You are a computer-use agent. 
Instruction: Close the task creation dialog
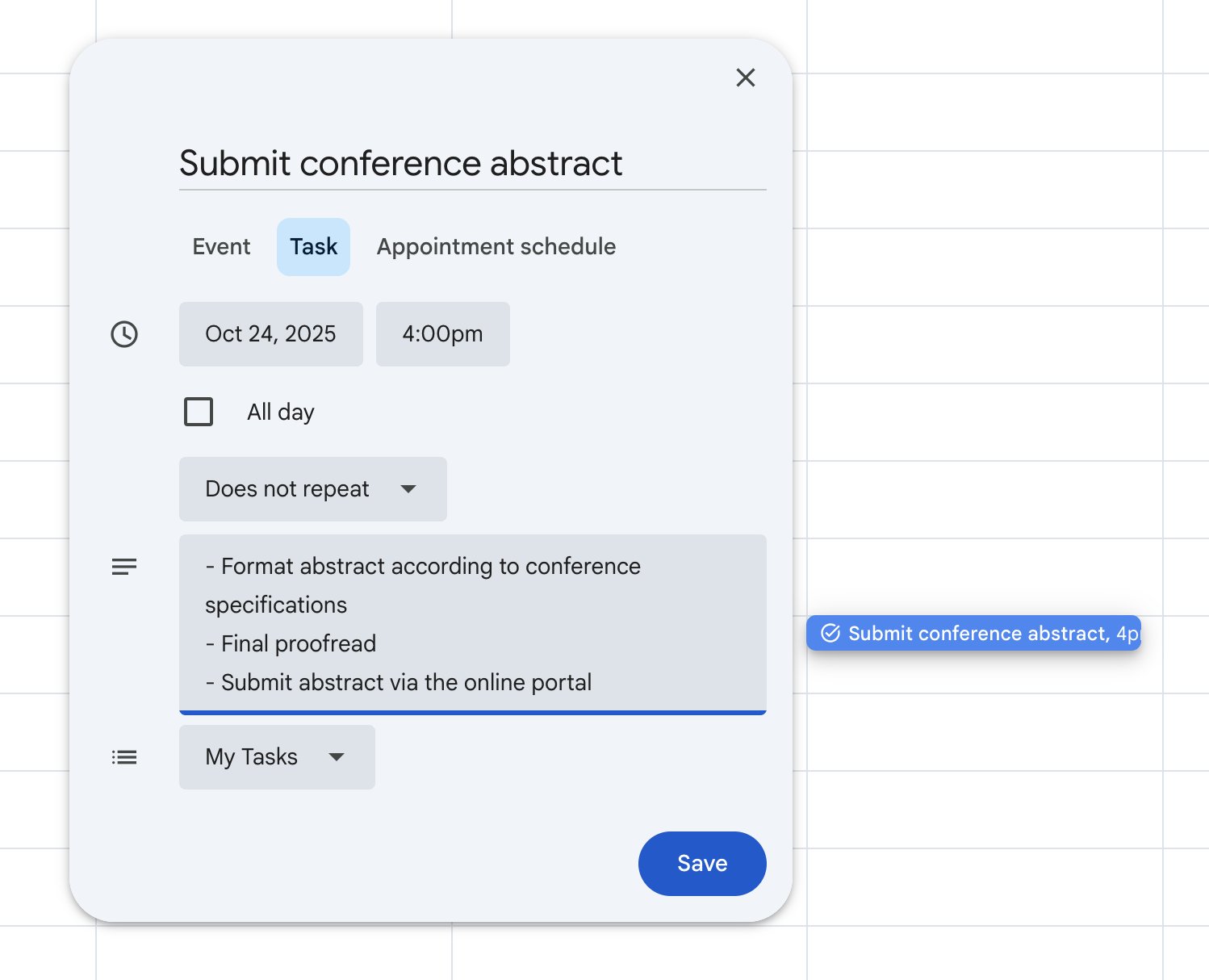745,77
